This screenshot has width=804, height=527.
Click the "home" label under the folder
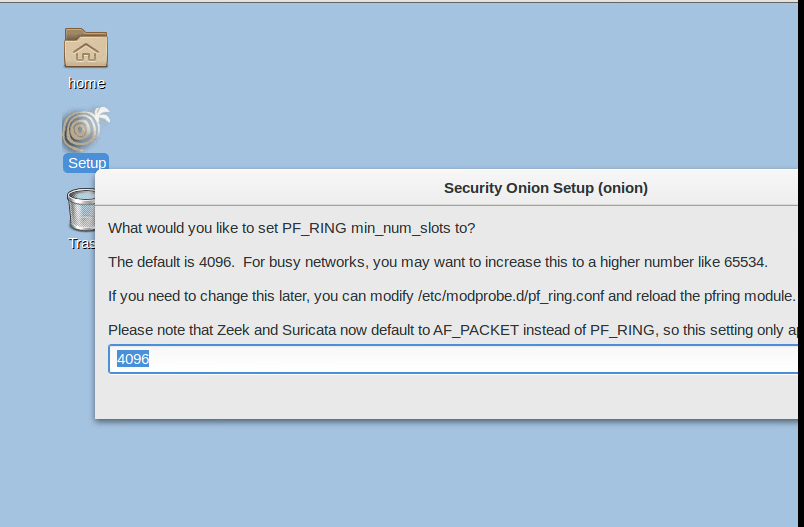pyautogui.click(x=87, y=84)
